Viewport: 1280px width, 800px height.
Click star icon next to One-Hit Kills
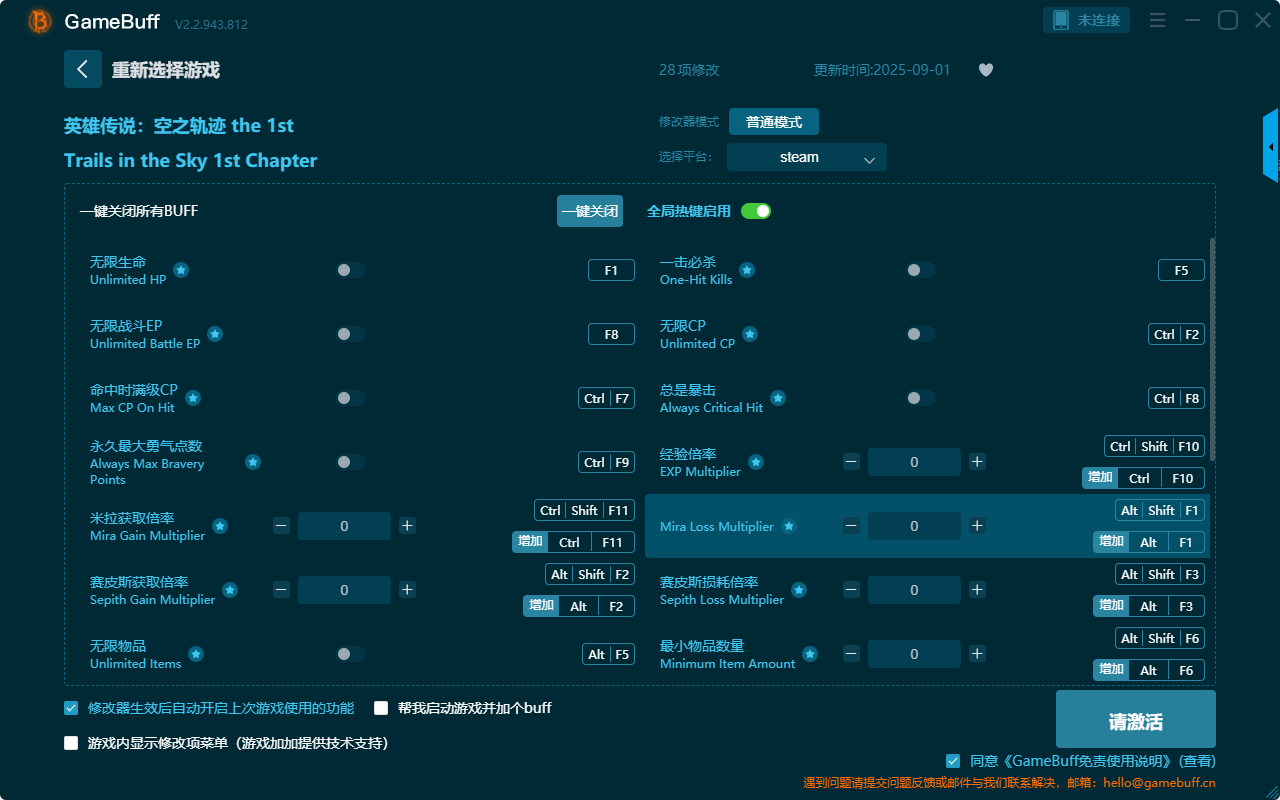click(x=747, y=270)
